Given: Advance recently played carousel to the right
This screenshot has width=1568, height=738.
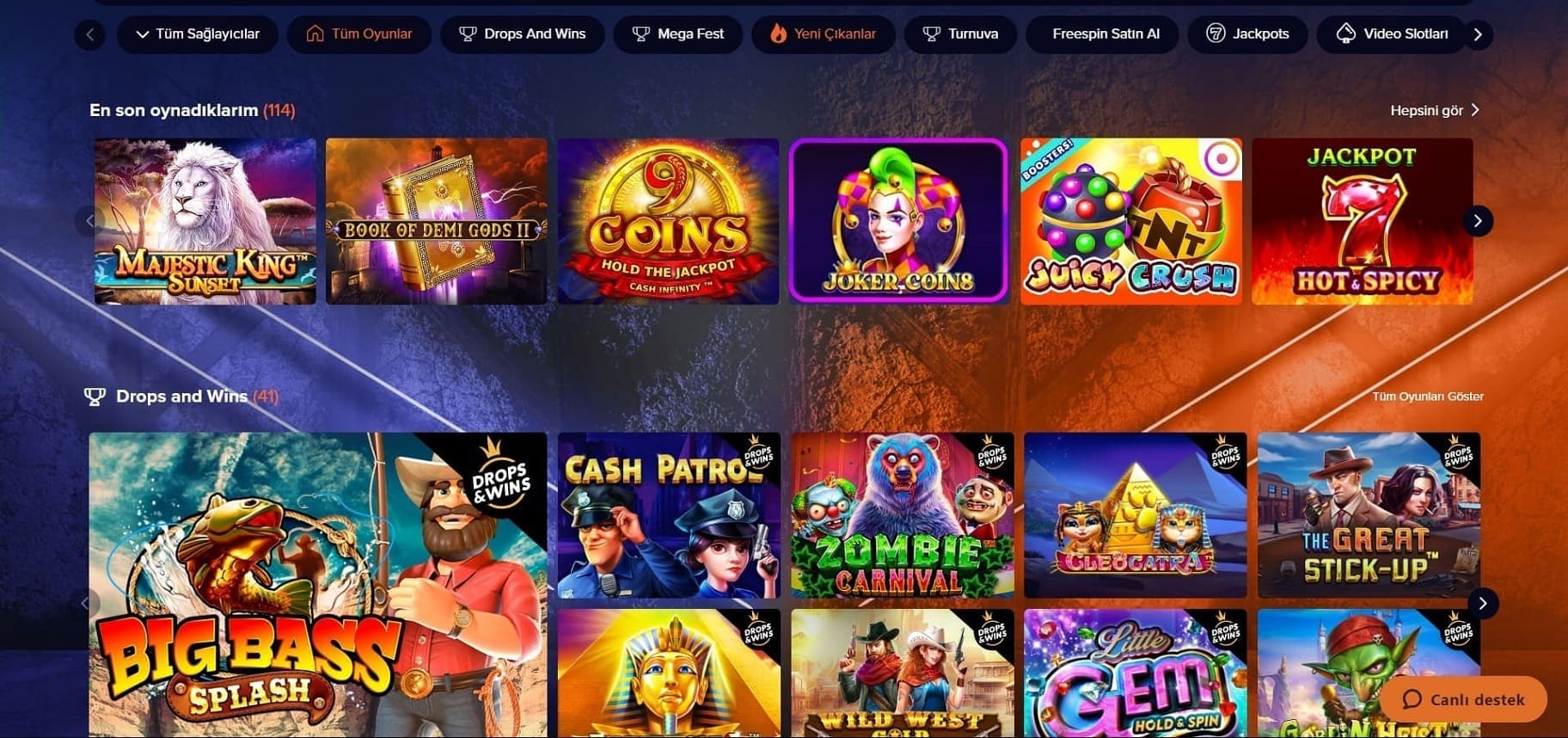Looking at the screenshot, I should [x=1478, y=221].
